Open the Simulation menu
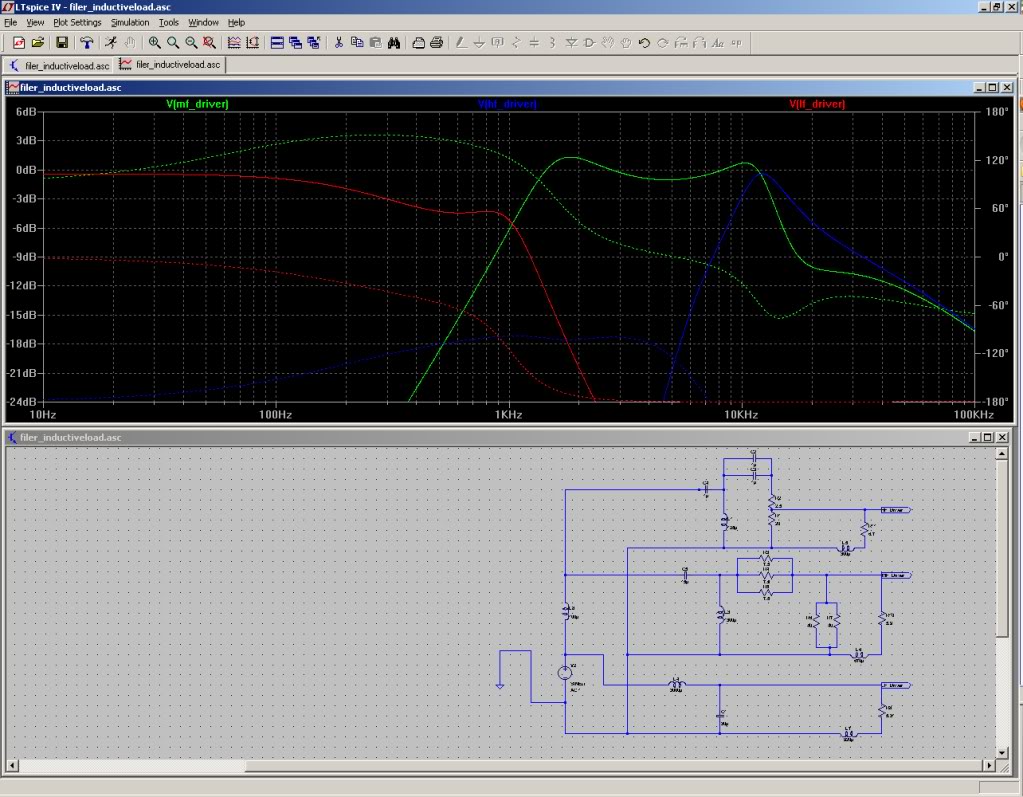The image size is (1023, 797). tap(130, 22)
